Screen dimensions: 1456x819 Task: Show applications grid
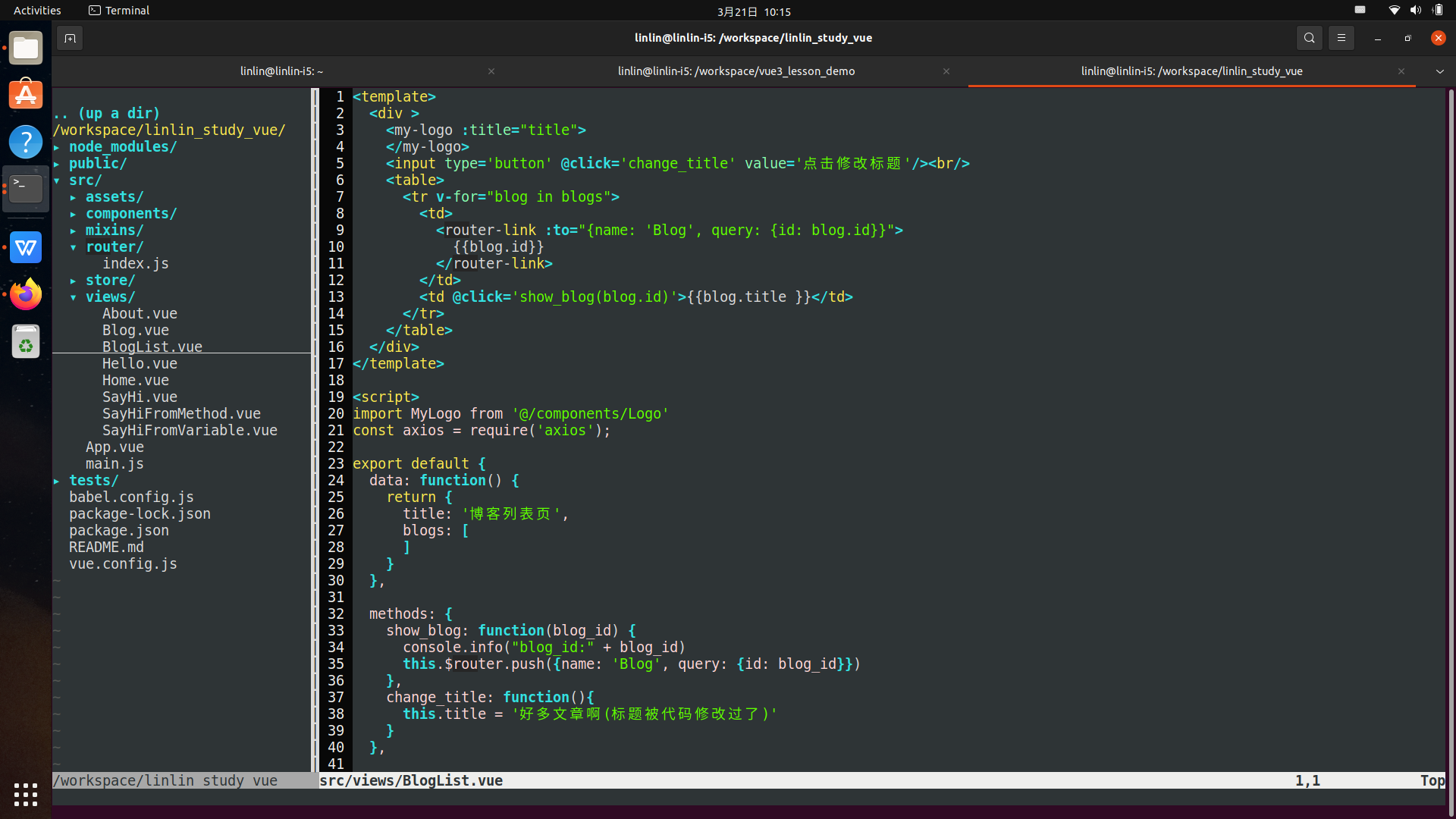point(26,794)
